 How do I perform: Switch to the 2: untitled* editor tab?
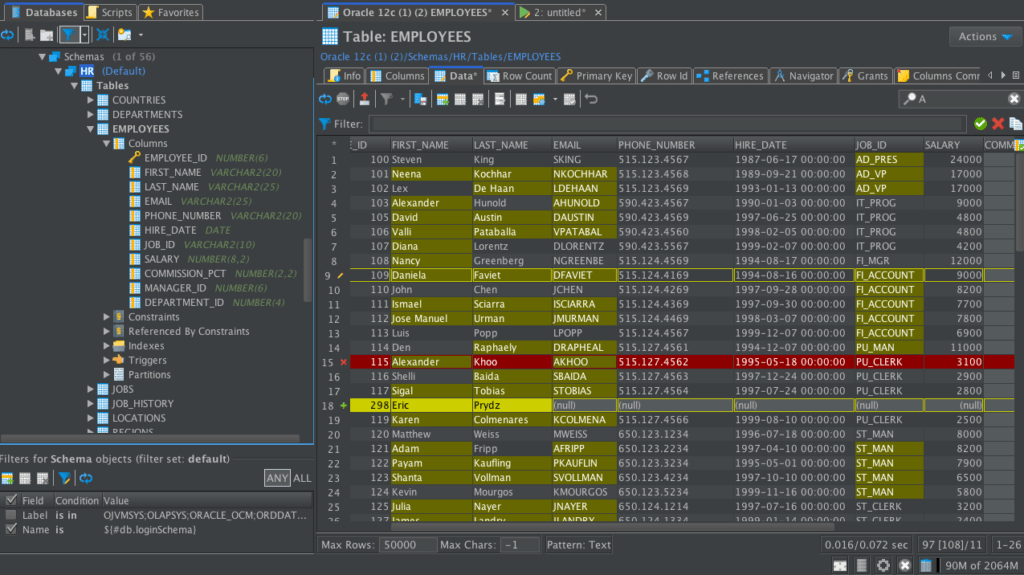point(561,12)
